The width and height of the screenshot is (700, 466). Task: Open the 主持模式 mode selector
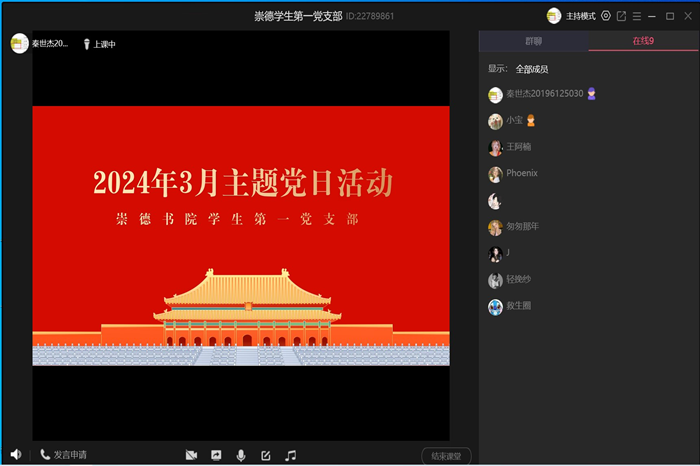573,16
